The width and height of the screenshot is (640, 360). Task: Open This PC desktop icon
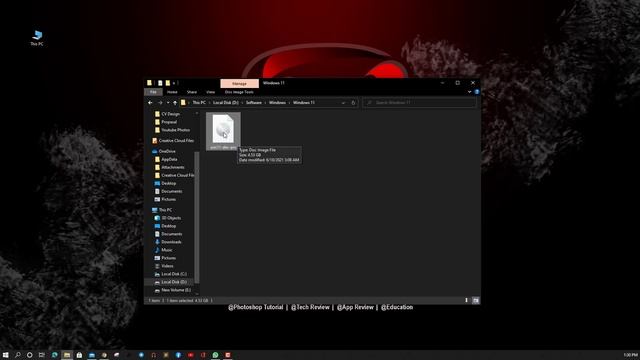pyautogui.click(x=37, y=38)
